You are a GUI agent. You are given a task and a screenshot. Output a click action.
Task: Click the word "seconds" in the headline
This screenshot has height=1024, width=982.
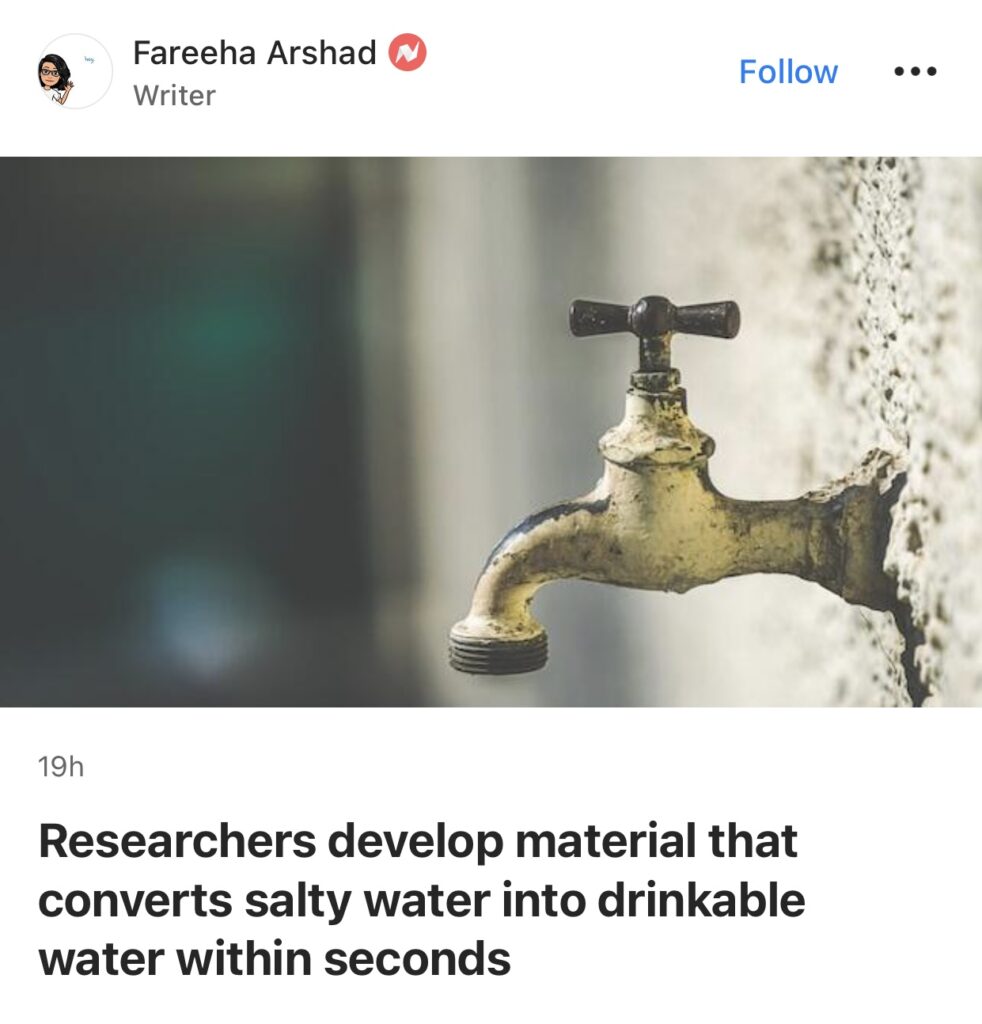[x=417, y=959]
